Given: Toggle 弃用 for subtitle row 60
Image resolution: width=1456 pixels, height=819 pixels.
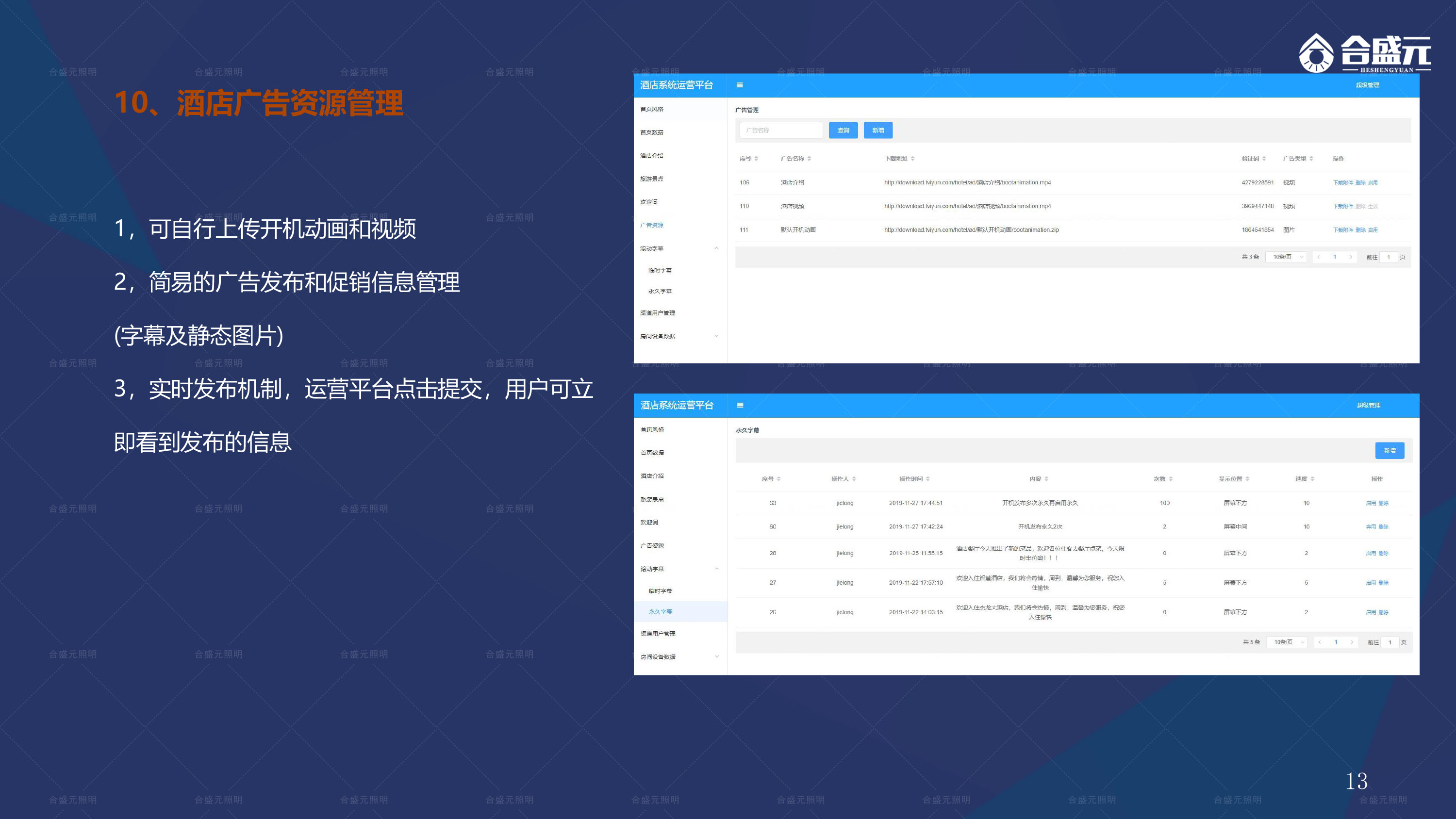Looking at the screenshot, I should 1371,527.
